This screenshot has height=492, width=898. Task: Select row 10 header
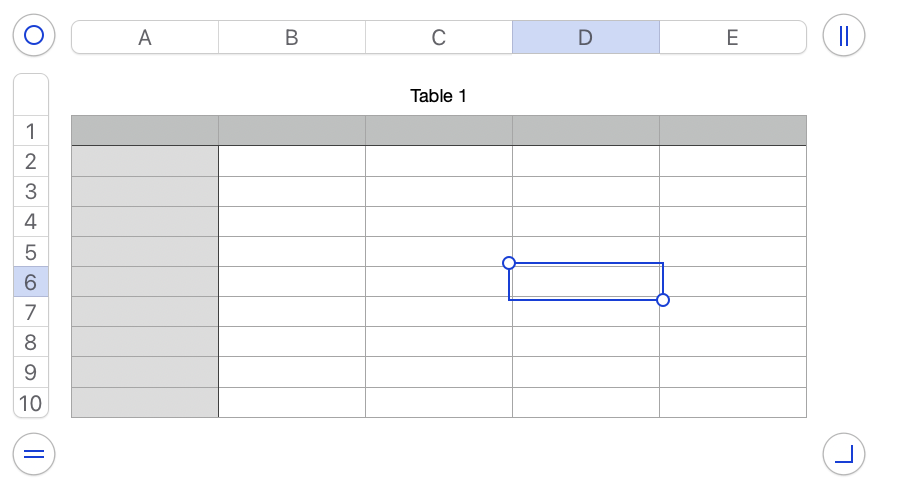[31, 403]
